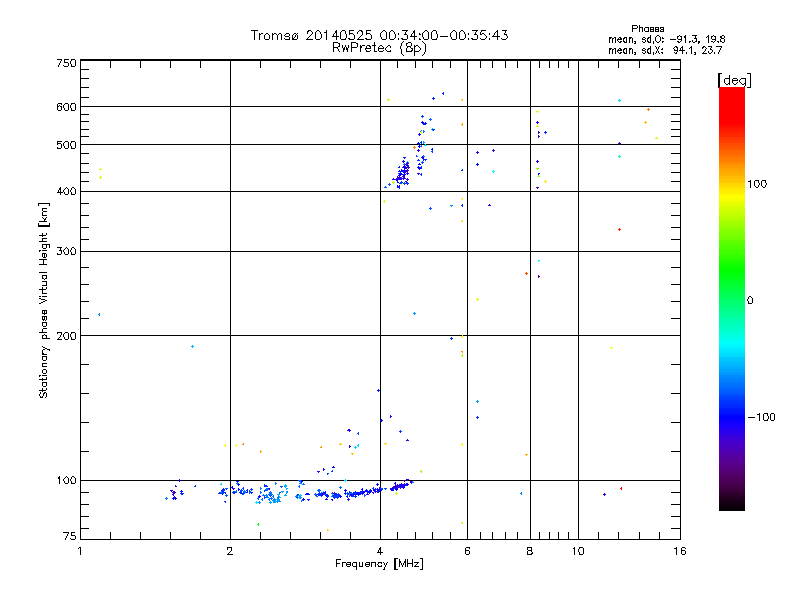Click the x-axis tick label '4'
The height and width of the screenshot is (600, 800).
click(x=380, y=551)
